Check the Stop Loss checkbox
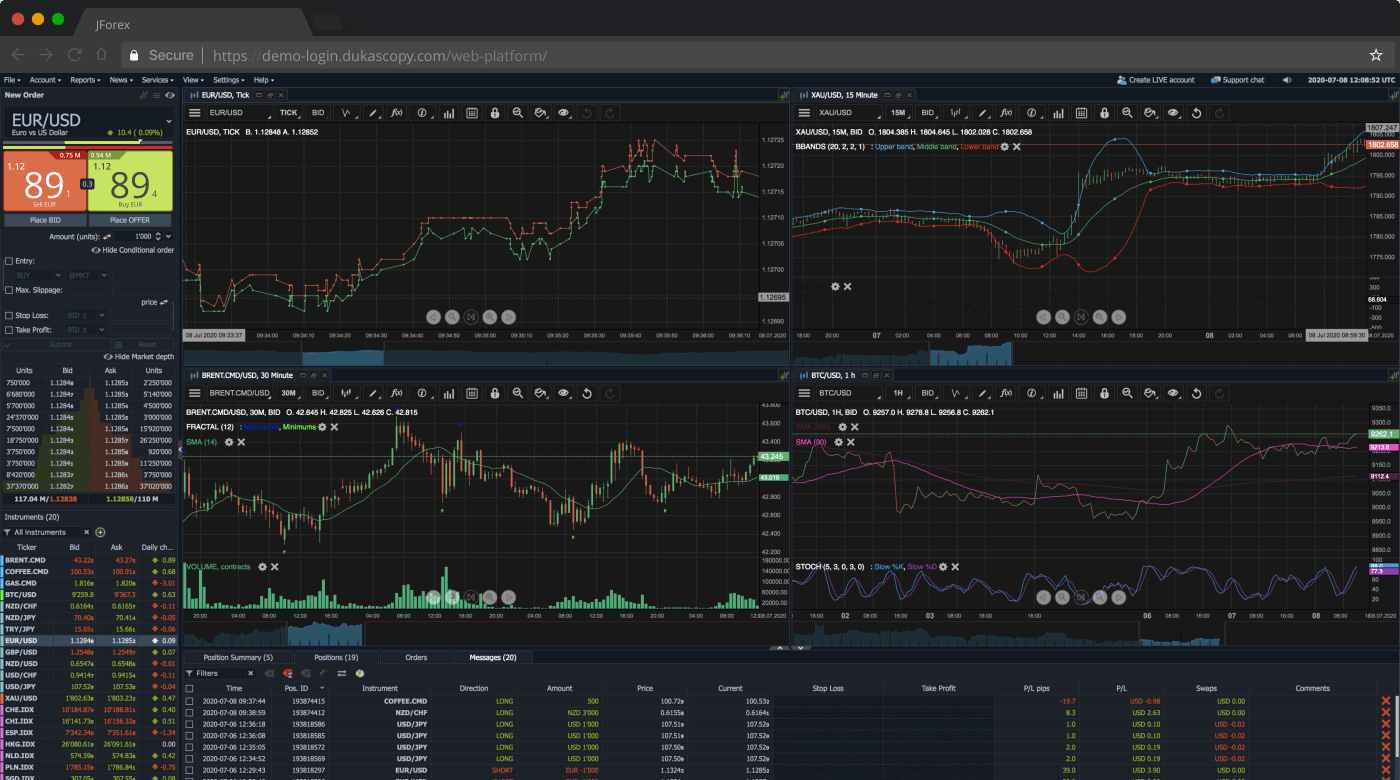This screenshot has height=780, width=1400. pyautogui.click(x=8, y=315)
